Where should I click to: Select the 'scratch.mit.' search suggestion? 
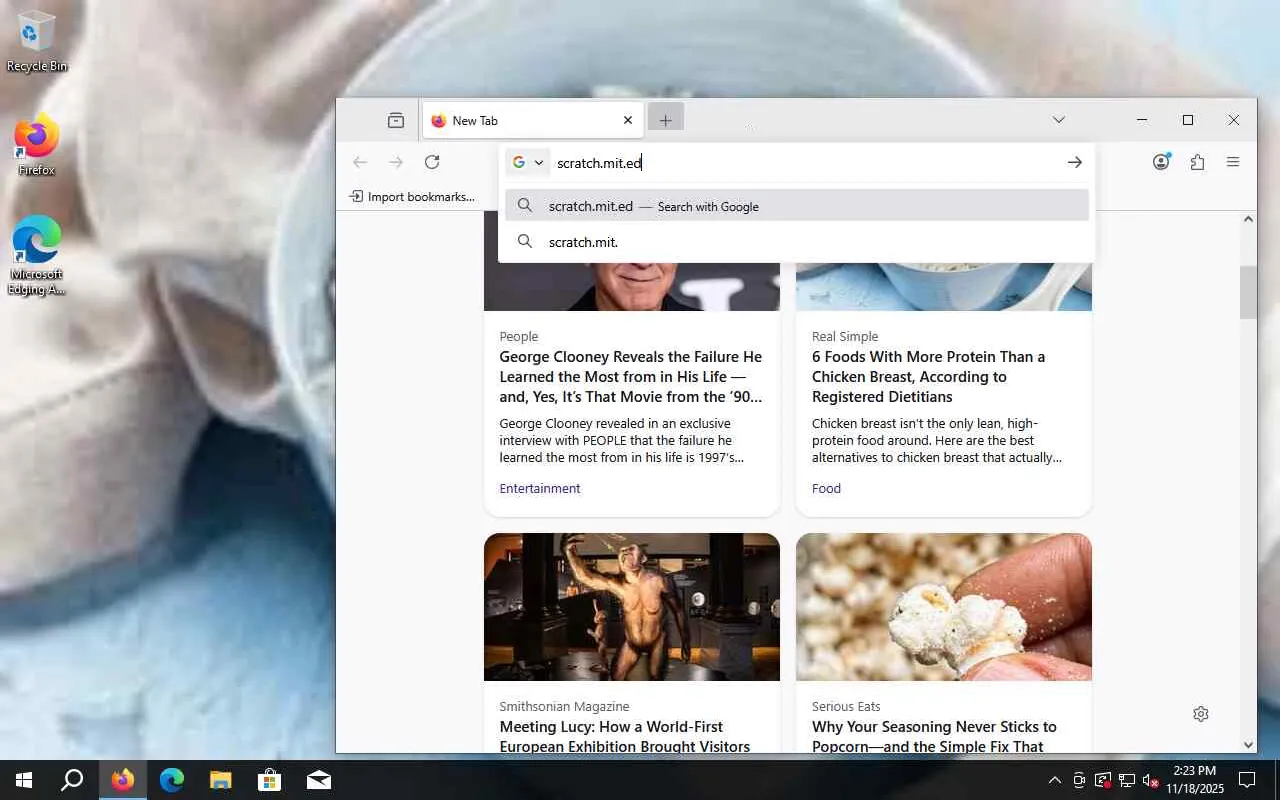pyautogui.click(x=797, y=242)
